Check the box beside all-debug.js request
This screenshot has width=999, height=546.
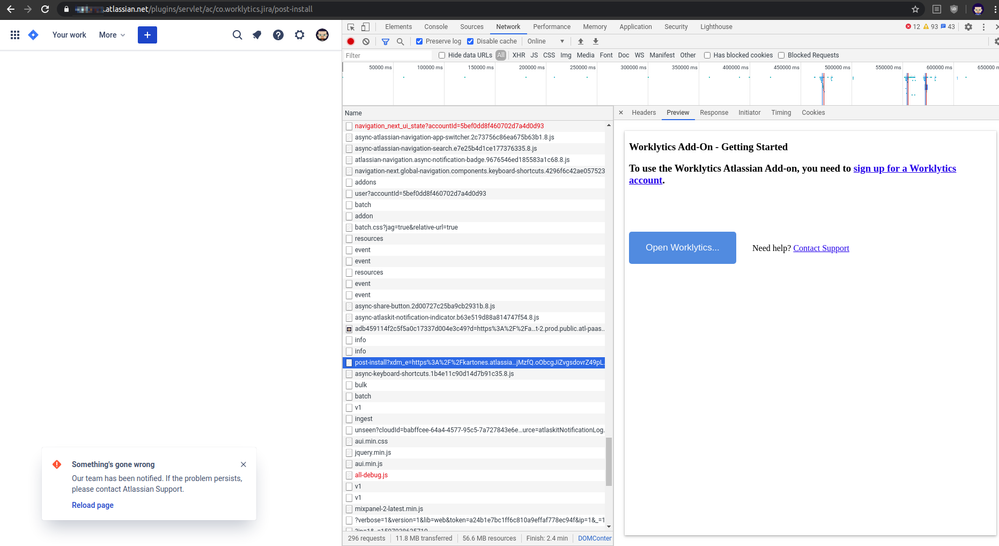(349, 475)
